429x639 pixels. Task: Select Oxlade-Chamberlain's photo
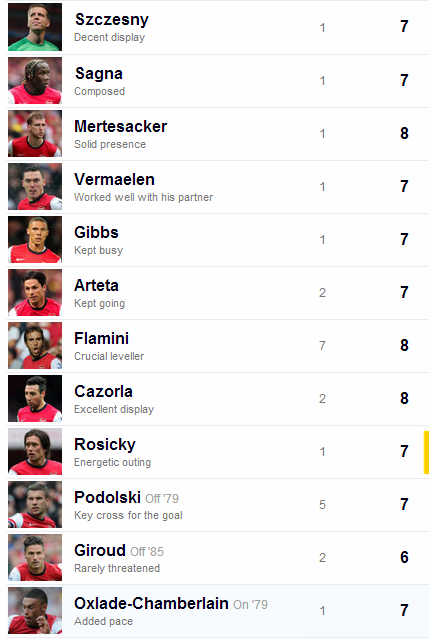(35, 610)
